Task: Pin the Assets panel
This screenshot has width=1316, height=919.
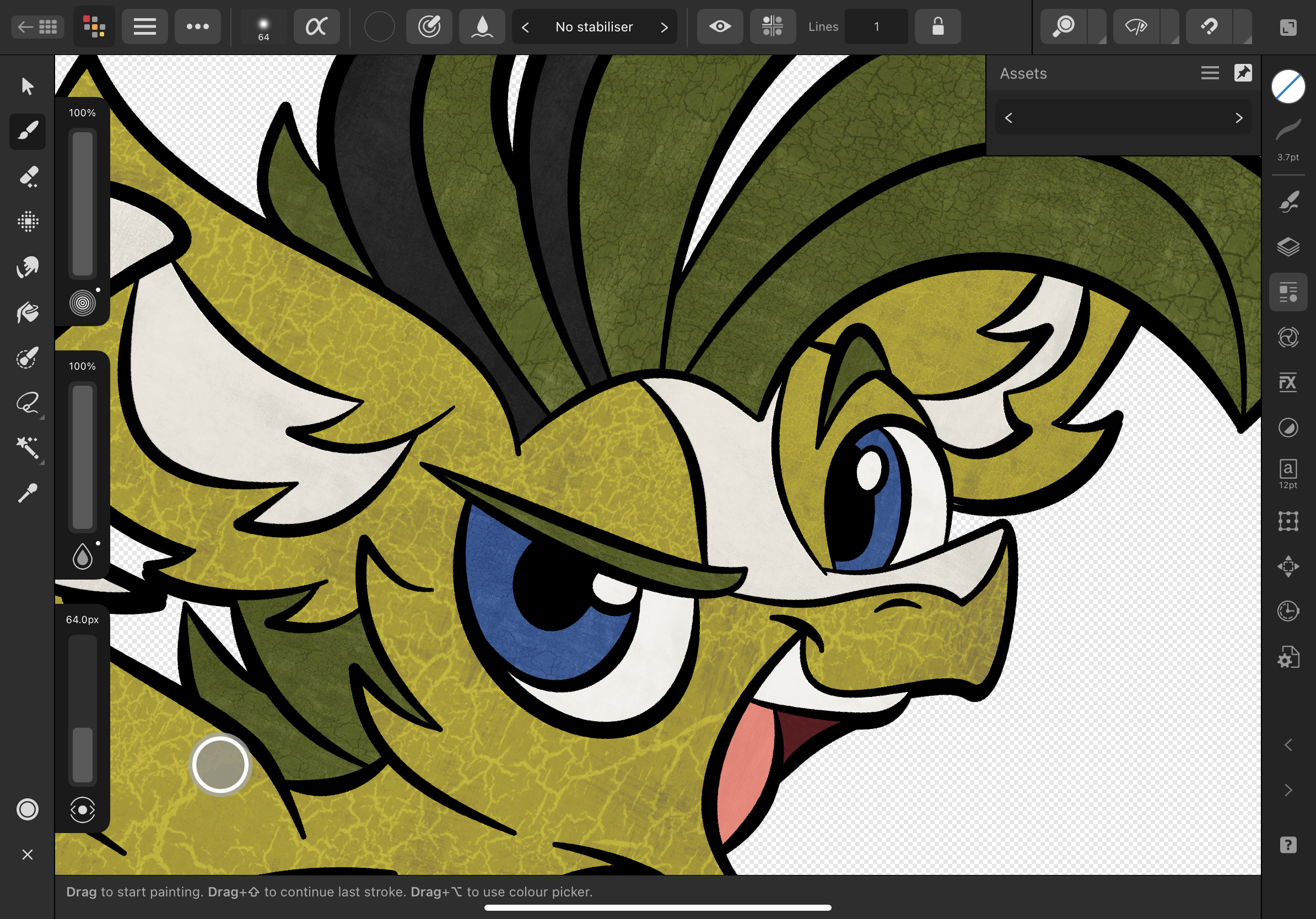Action: tap(1243, 73)
